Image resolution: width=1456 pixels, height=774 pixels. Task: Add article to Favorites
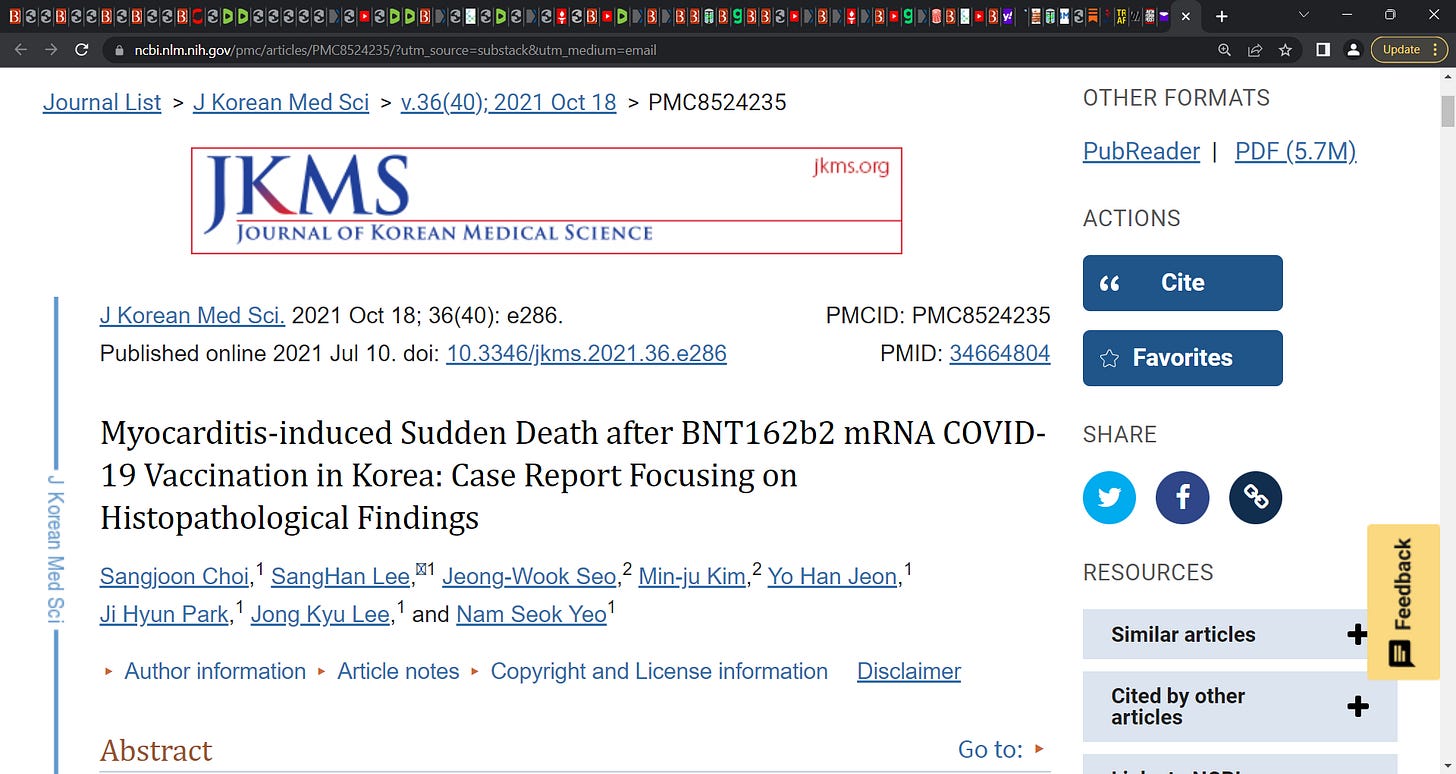pos(1182,358)
